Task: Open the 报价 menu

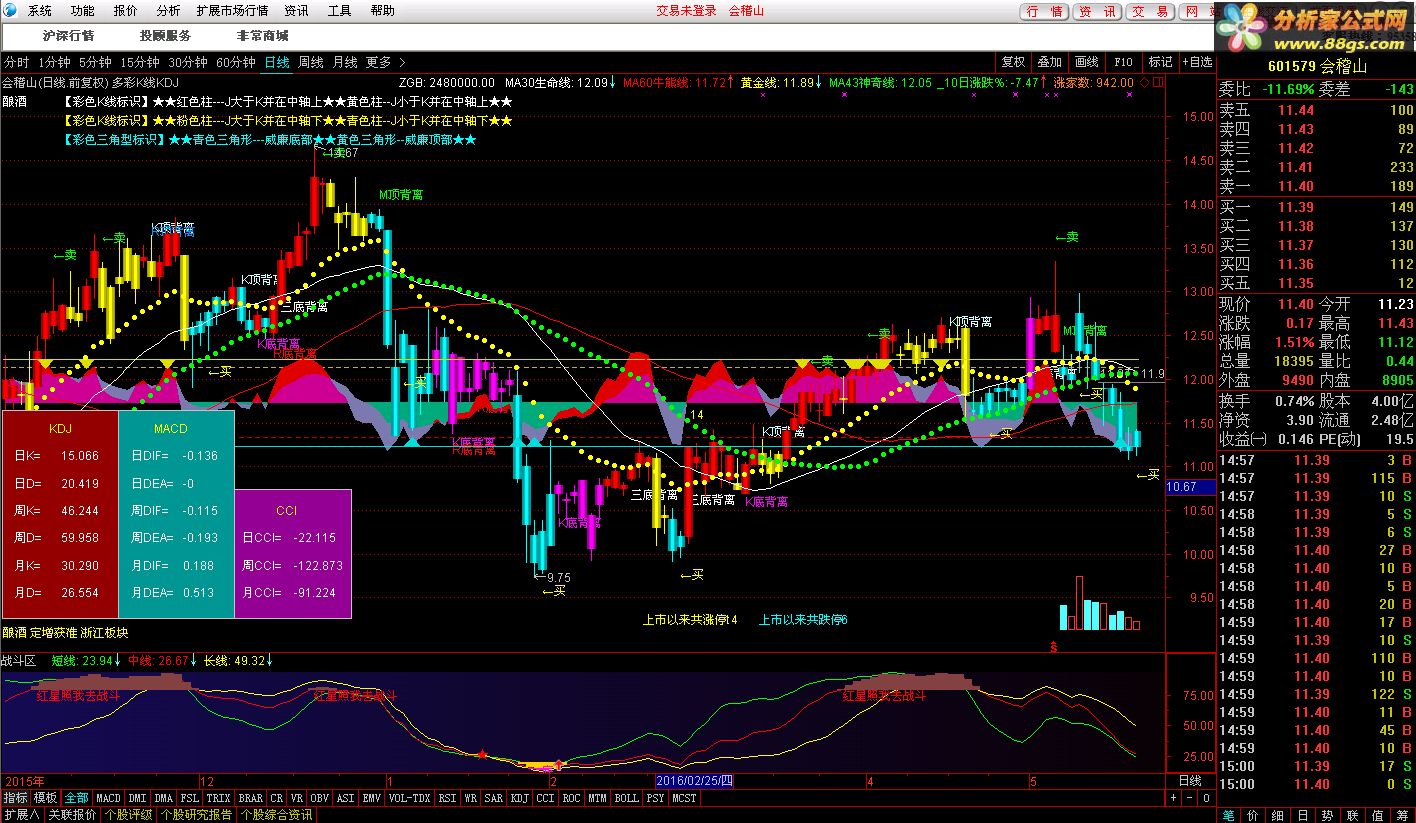Action: pyautogui.click(x=126, y=11)
